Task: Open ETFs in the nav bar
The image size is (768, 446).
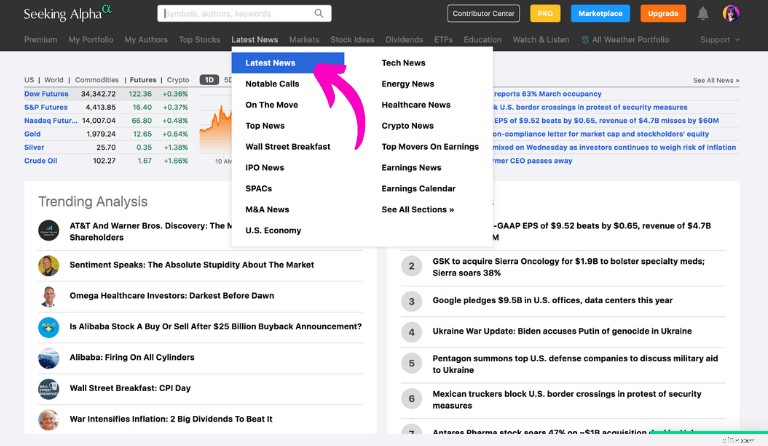Action: click(x=443, y=40)
